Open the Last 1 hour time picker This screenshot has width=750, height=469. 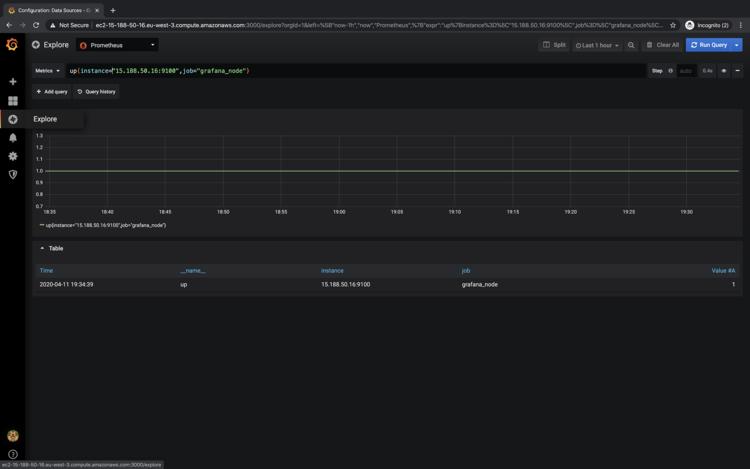click(x=597, y=45)
